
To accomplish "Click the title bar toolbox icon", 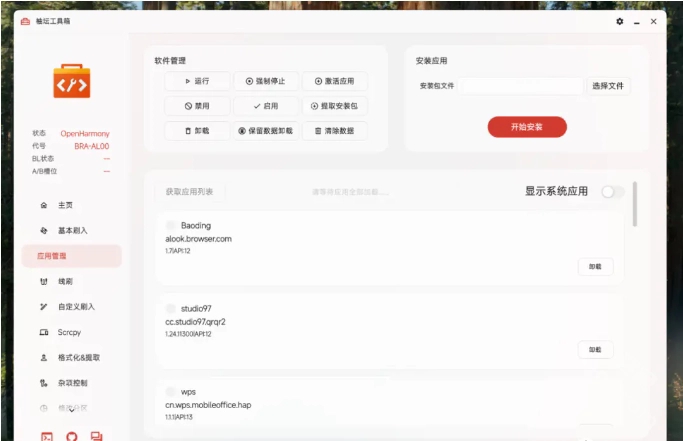I will tap(25, 21).
